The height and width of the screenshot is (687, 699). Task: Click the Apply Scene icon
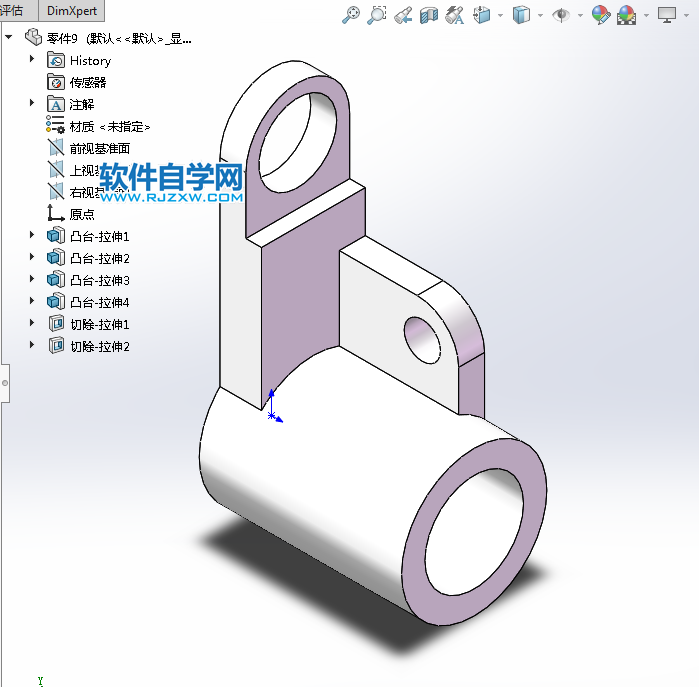[x=626, y=15]
